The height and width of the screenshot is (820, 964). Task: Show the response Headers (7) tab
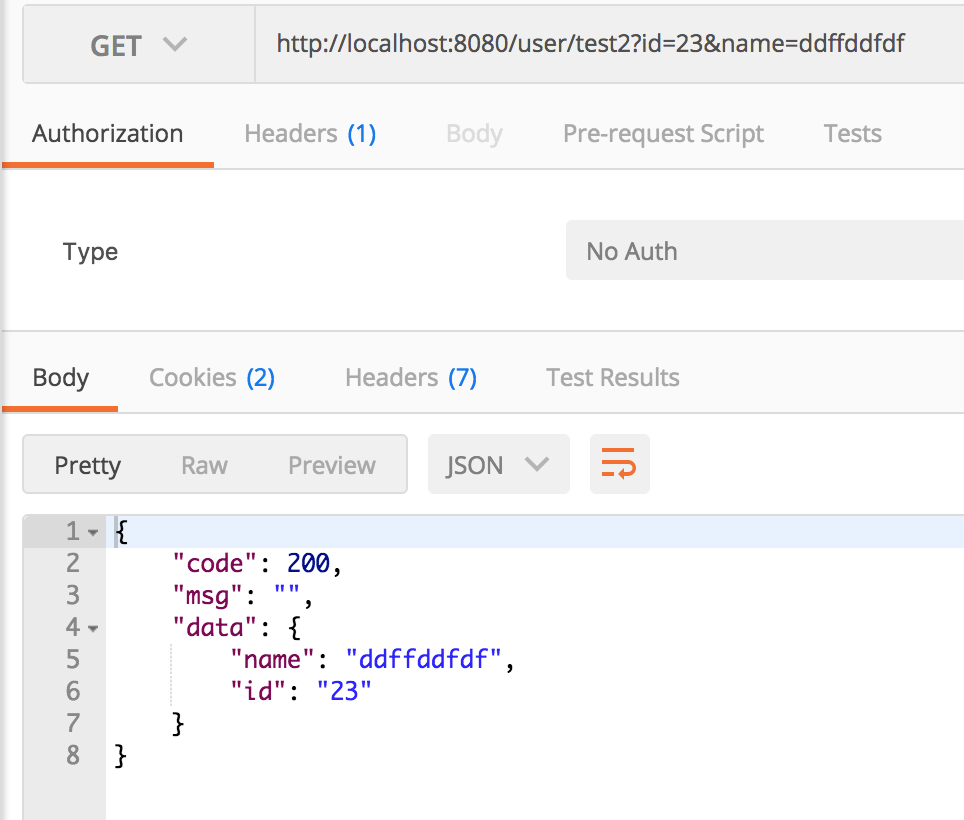click(x=411, y=377)
